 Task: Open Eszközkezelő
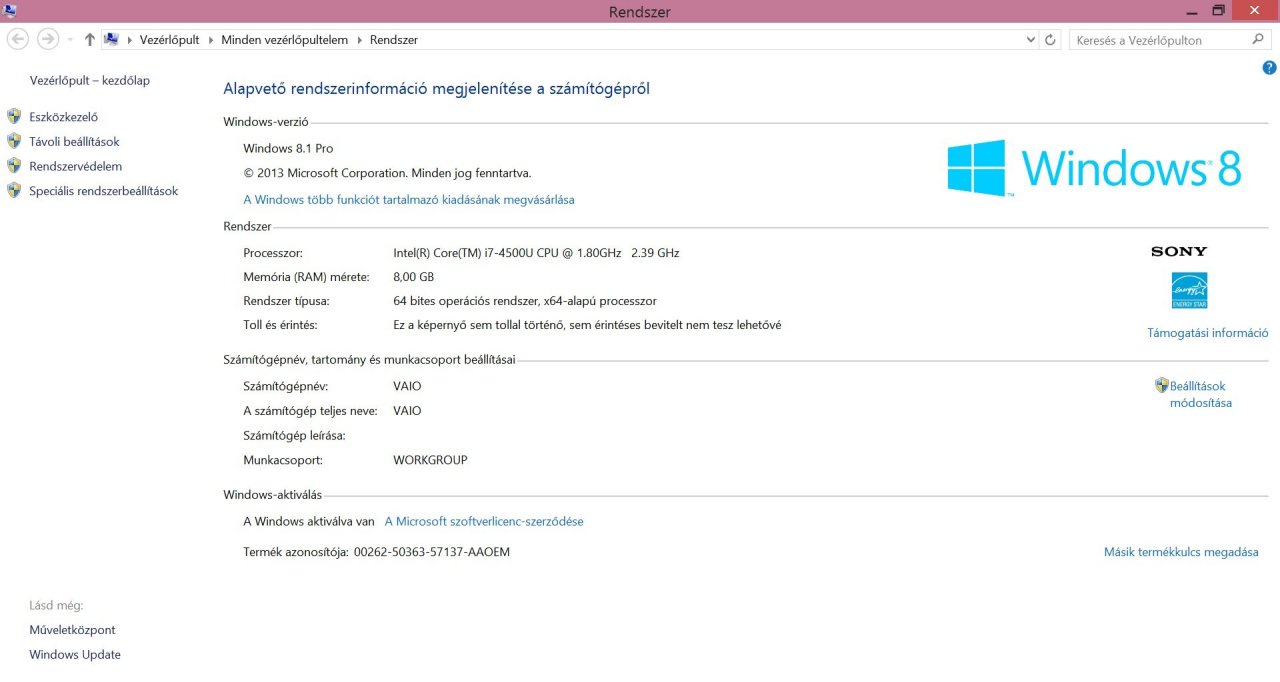(64, 117)
